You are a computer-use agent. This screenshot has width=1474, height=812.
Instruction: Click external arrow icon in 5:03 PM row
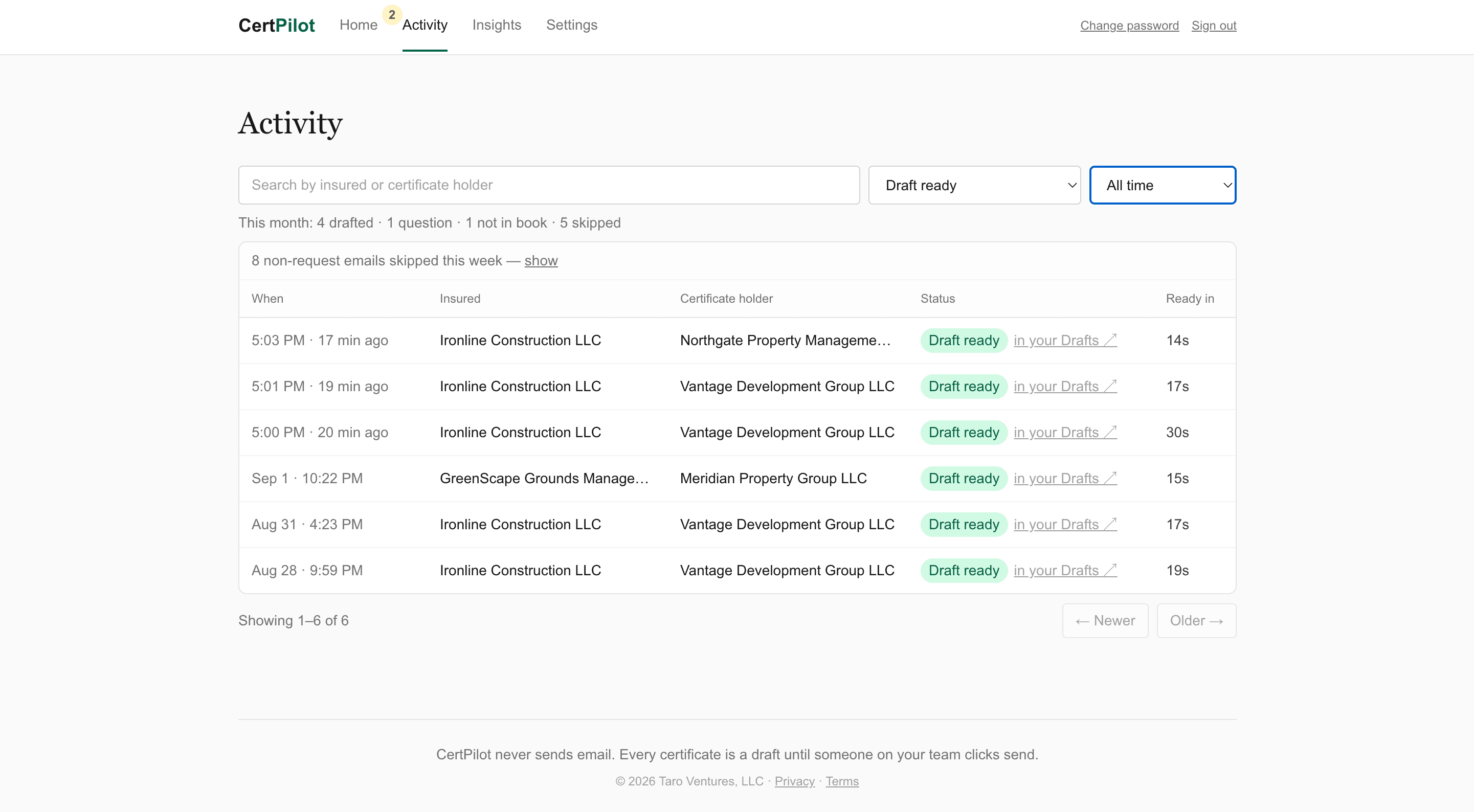1110,340
